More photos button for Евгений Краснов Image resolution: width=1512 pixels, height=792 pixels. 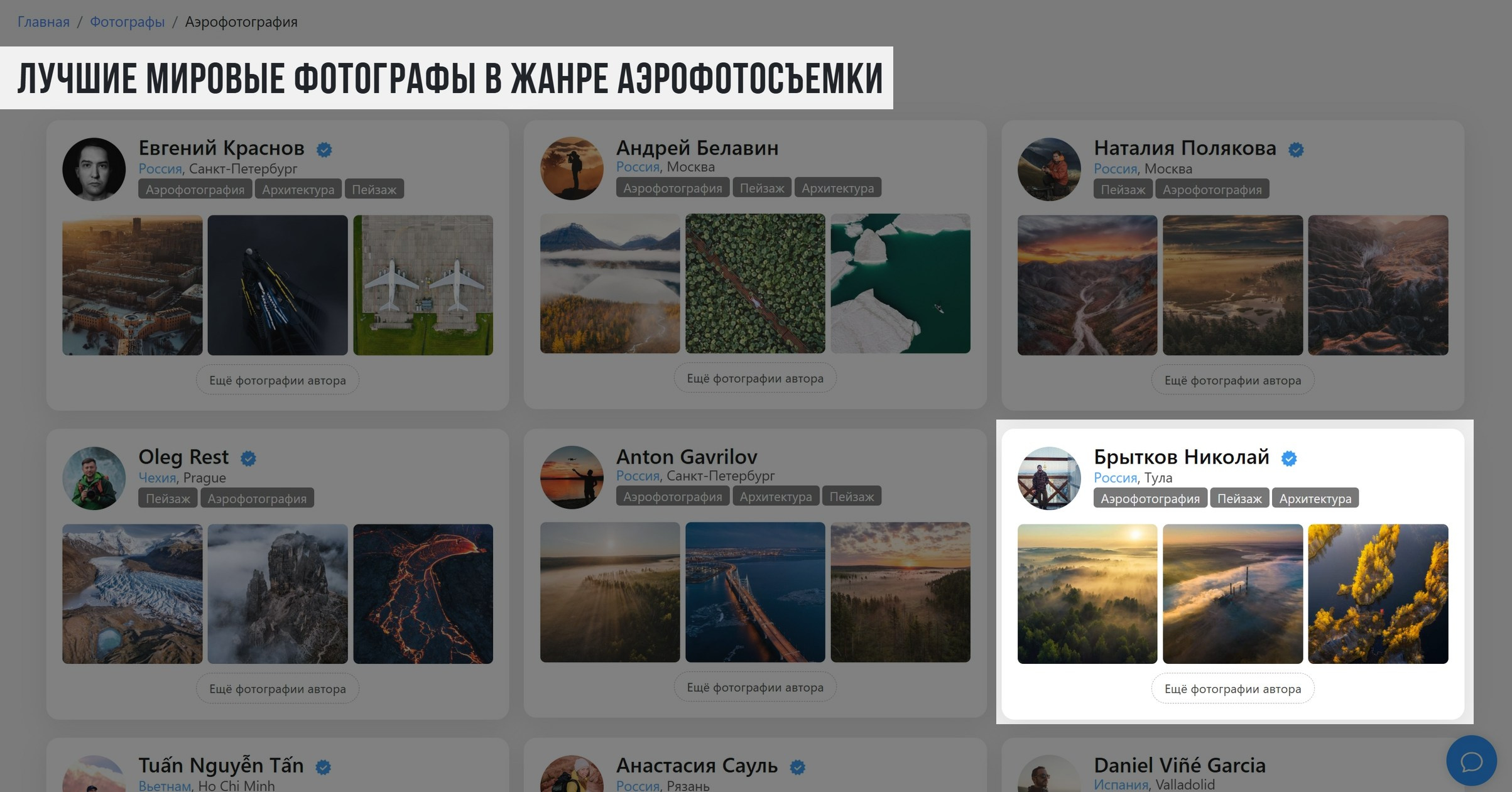(x=278, y=380)
